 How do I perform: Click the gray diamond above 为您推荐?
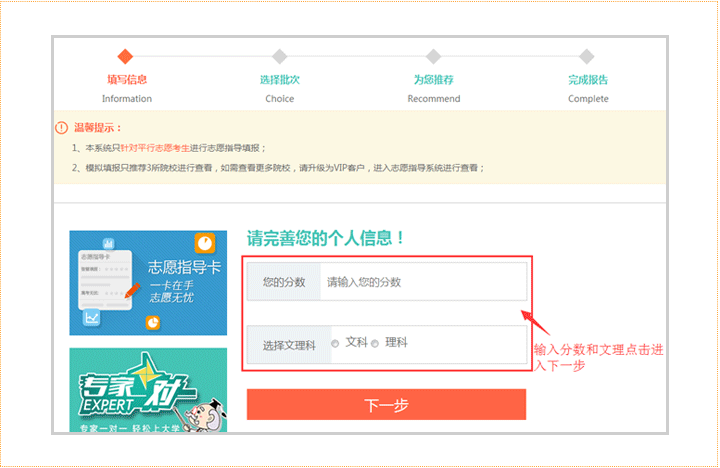click(x=433, y=56)
